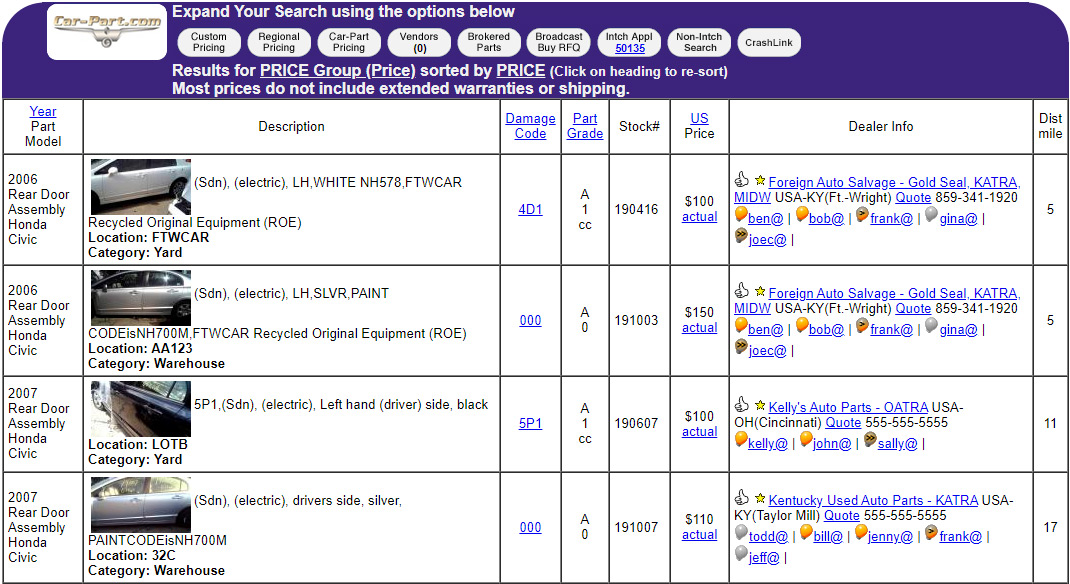Click the gold star icon in stock 191003 row
The image size is (1070, 584).
760,292
